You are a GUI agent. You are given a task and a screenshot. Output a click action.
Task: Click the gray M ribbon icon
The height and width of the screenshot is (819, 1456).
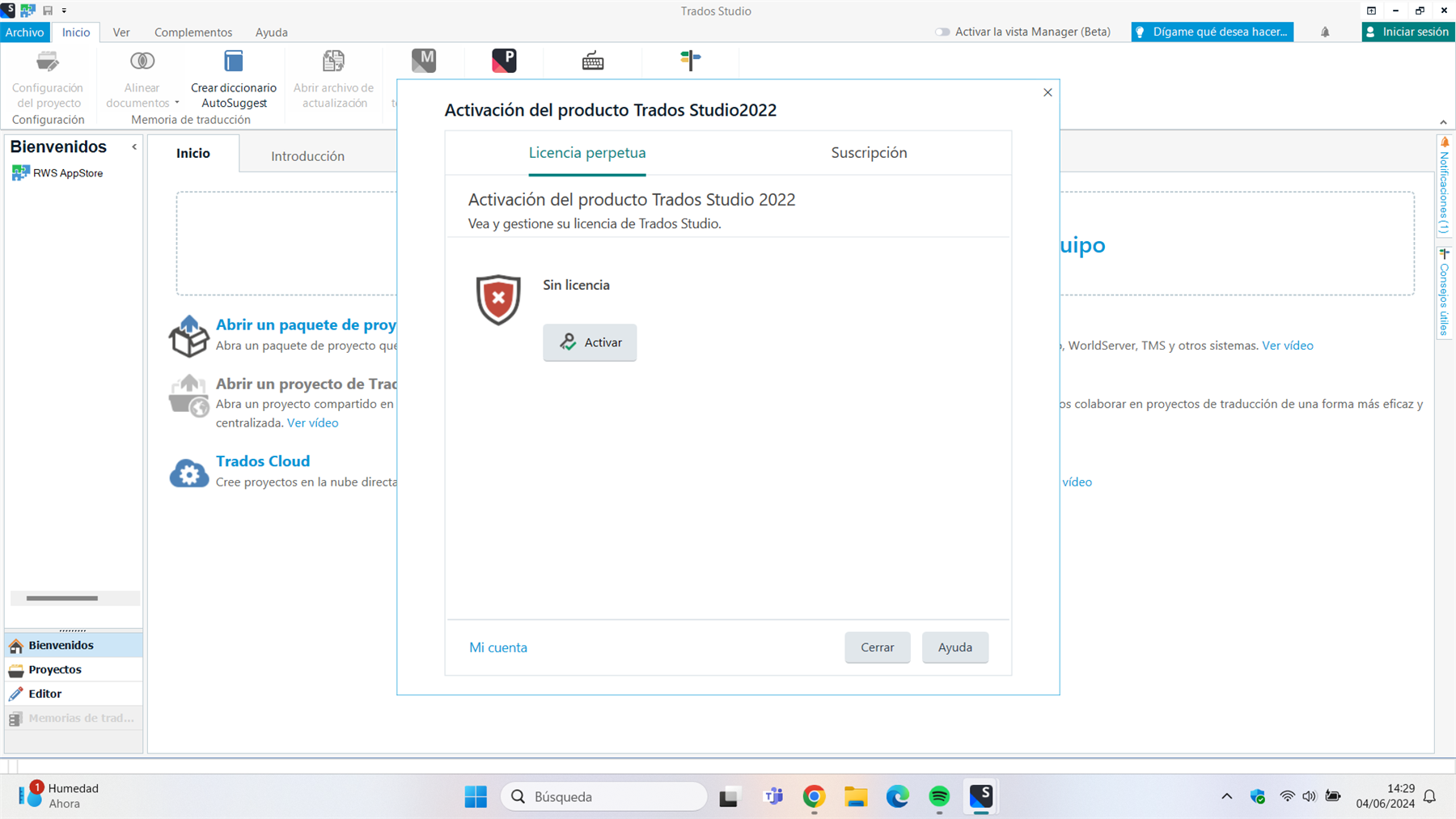tap(424, 61)
